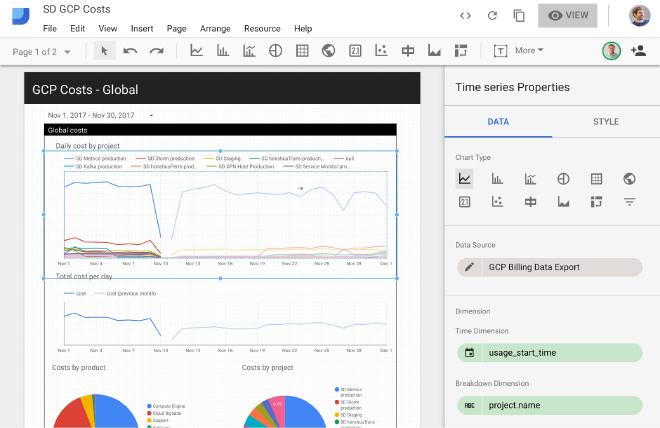Select the GCP Billing Data Export source
The height and width of the screenshot is (428, 660).
point(550,267)
